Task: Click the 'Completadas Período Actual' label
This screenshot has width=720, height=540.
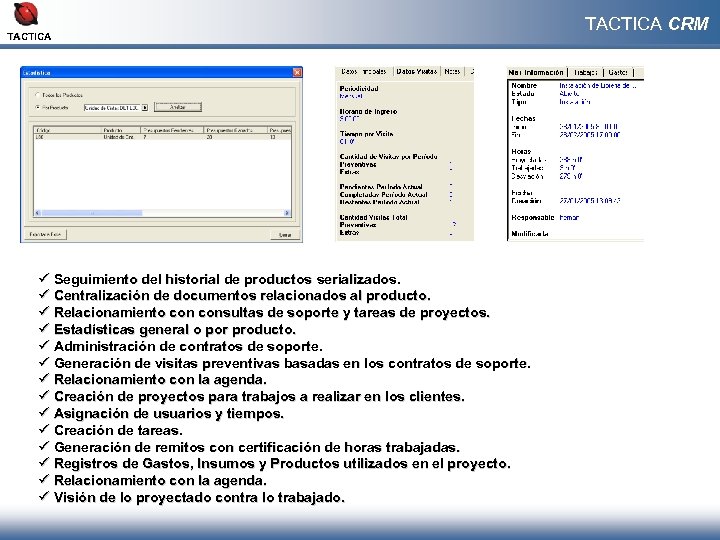Action: pyautogui.click(x=383, y=195)
